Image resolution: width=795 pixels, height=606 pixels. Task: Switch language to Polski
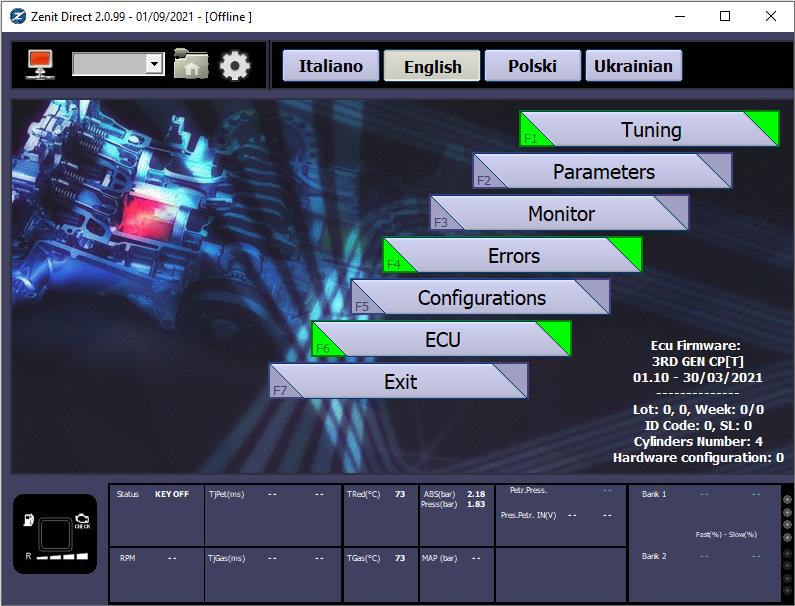pyautogui.click(x=532, y=66)
